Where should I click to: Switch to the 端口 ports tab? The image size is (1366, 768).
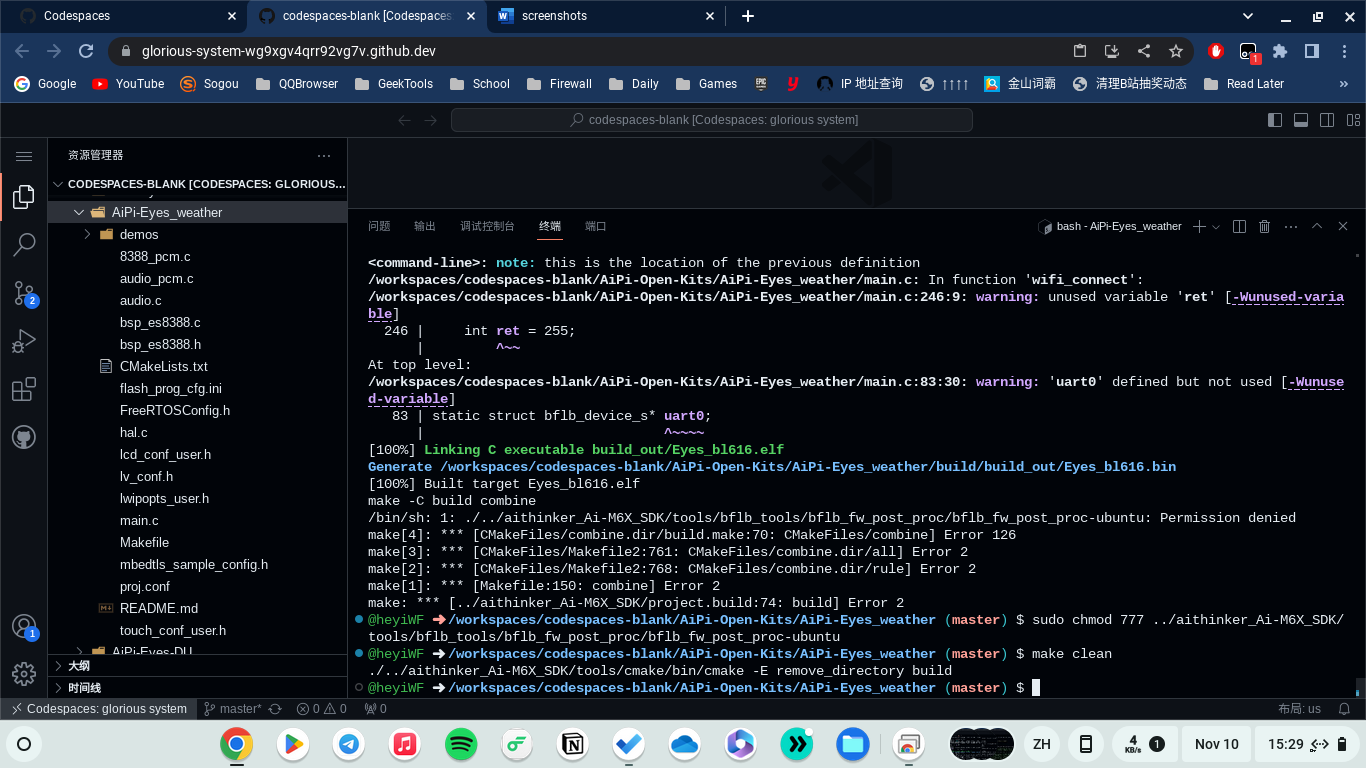[x=596, y=227]
